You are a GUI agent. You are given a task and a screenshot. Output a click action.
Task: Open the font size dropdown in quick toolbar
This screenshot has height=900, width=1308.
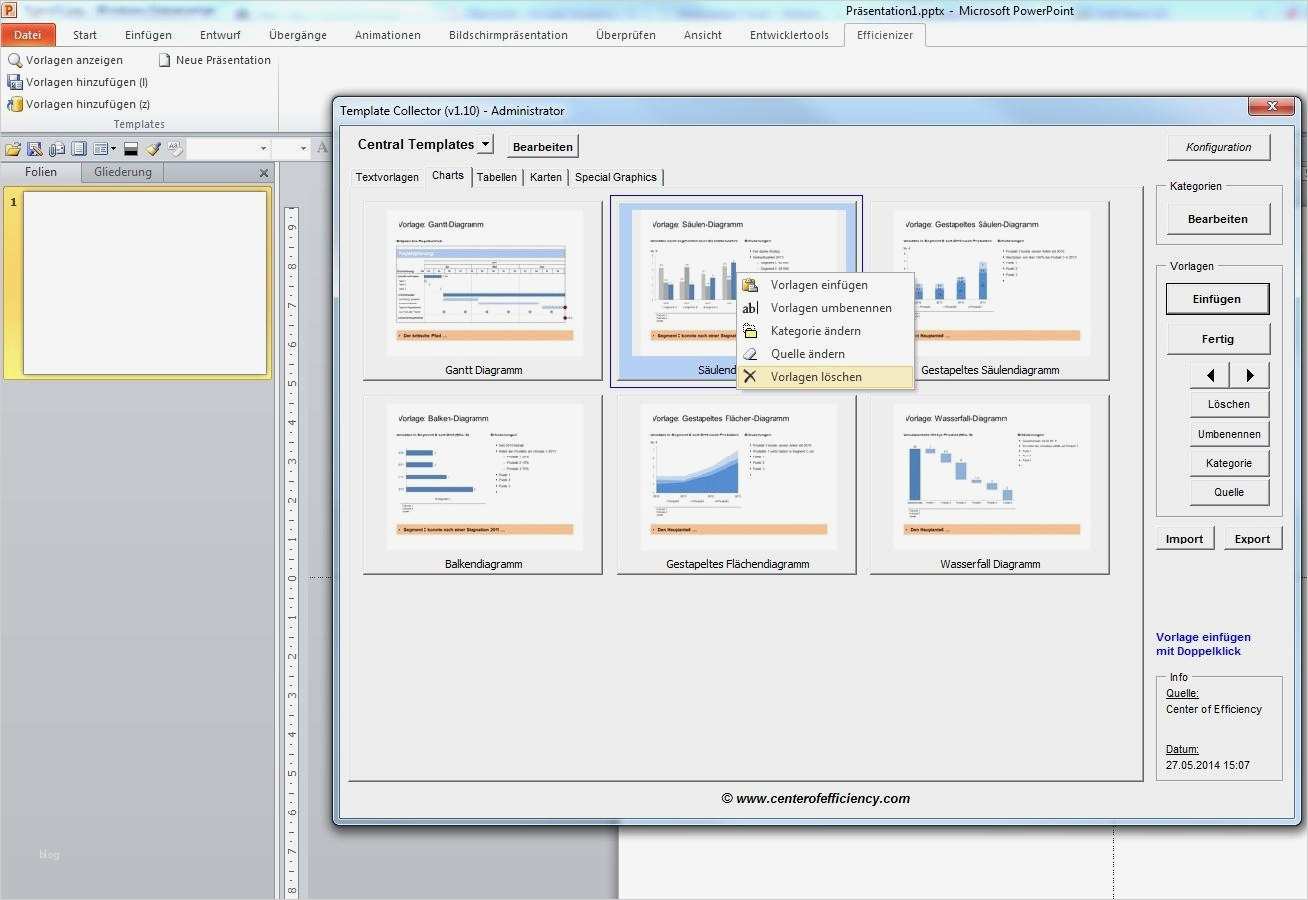(304, 149)
